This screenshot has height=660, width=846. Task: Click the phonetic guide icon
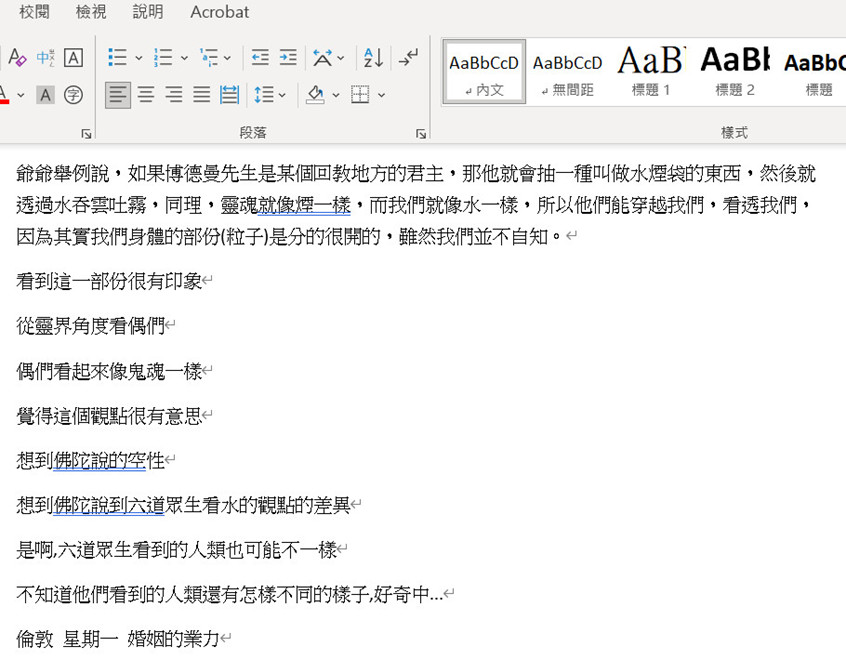[x=45, y=58]
